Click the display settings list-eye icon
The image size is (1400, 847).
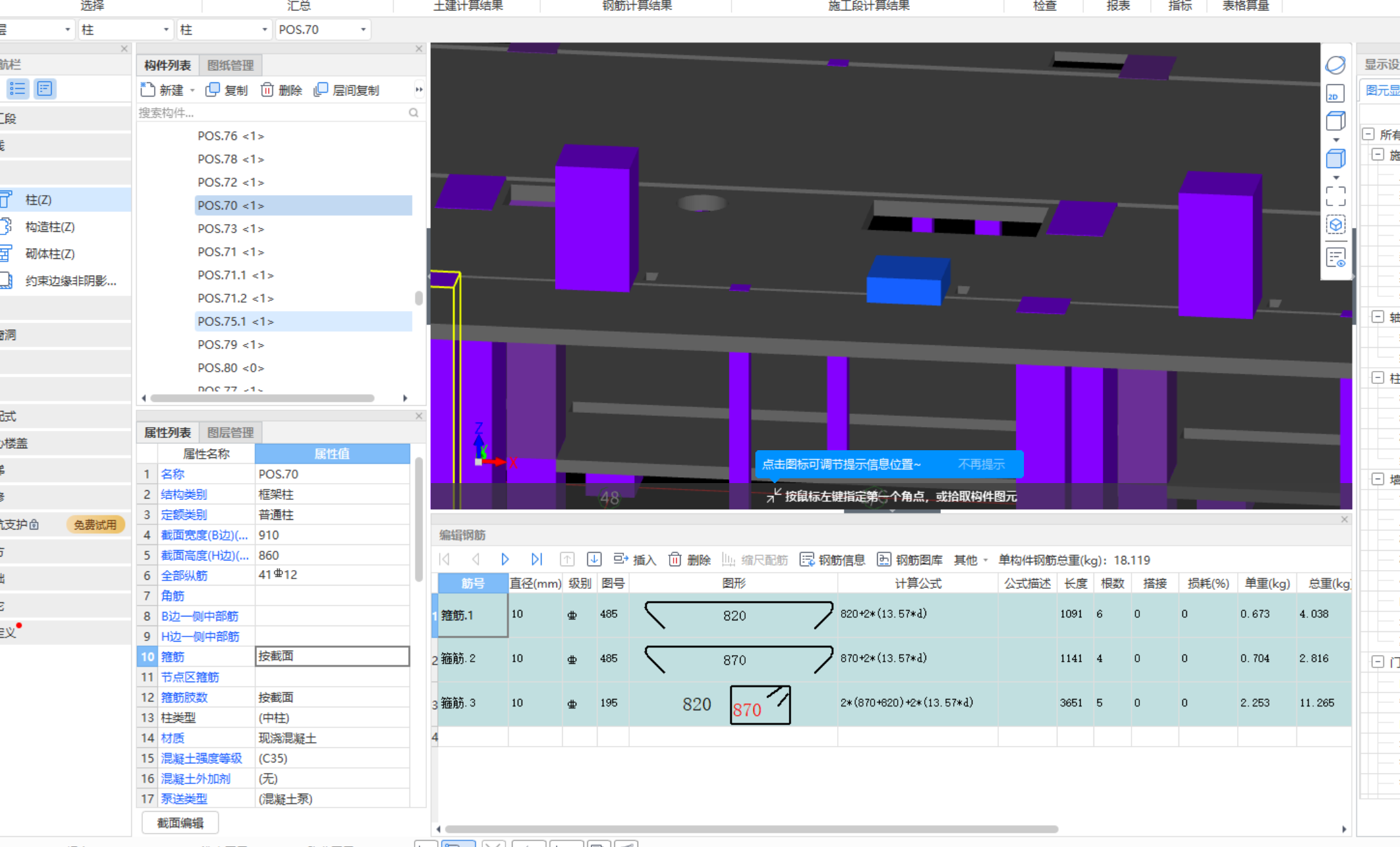point(1336,258)
